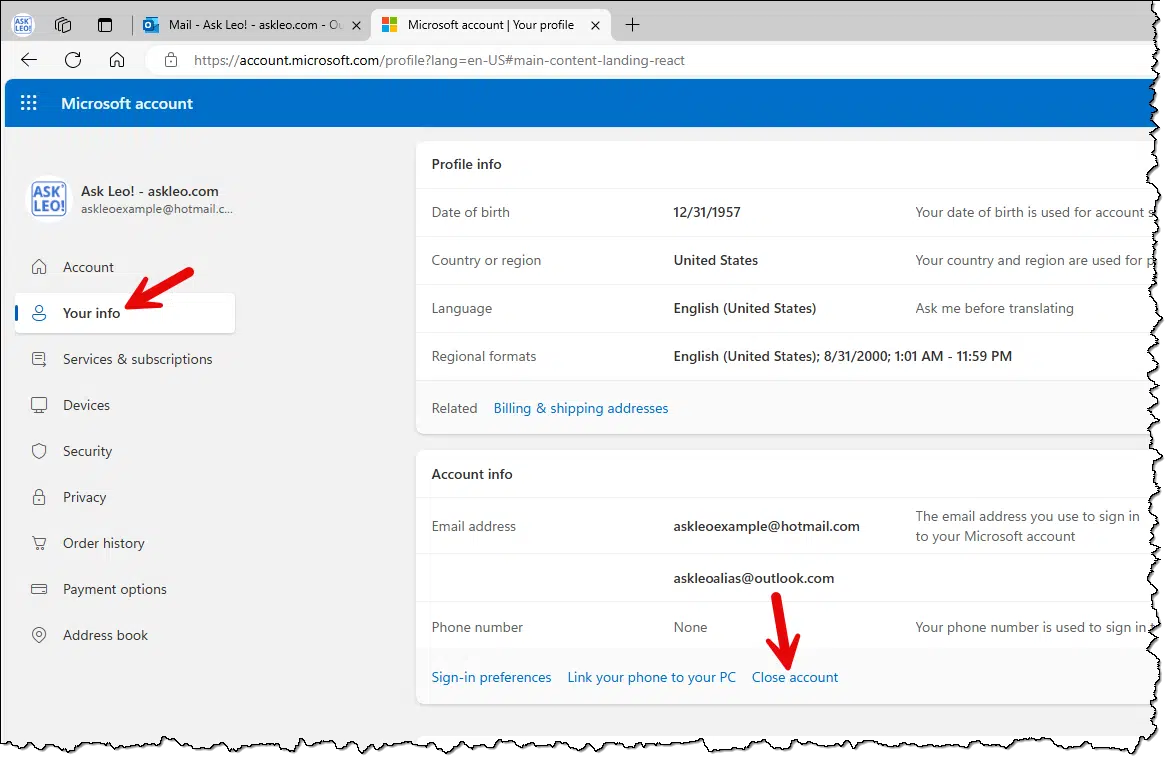Select Your info in the sidebar

pyautogui.click(x=125, y=313)
